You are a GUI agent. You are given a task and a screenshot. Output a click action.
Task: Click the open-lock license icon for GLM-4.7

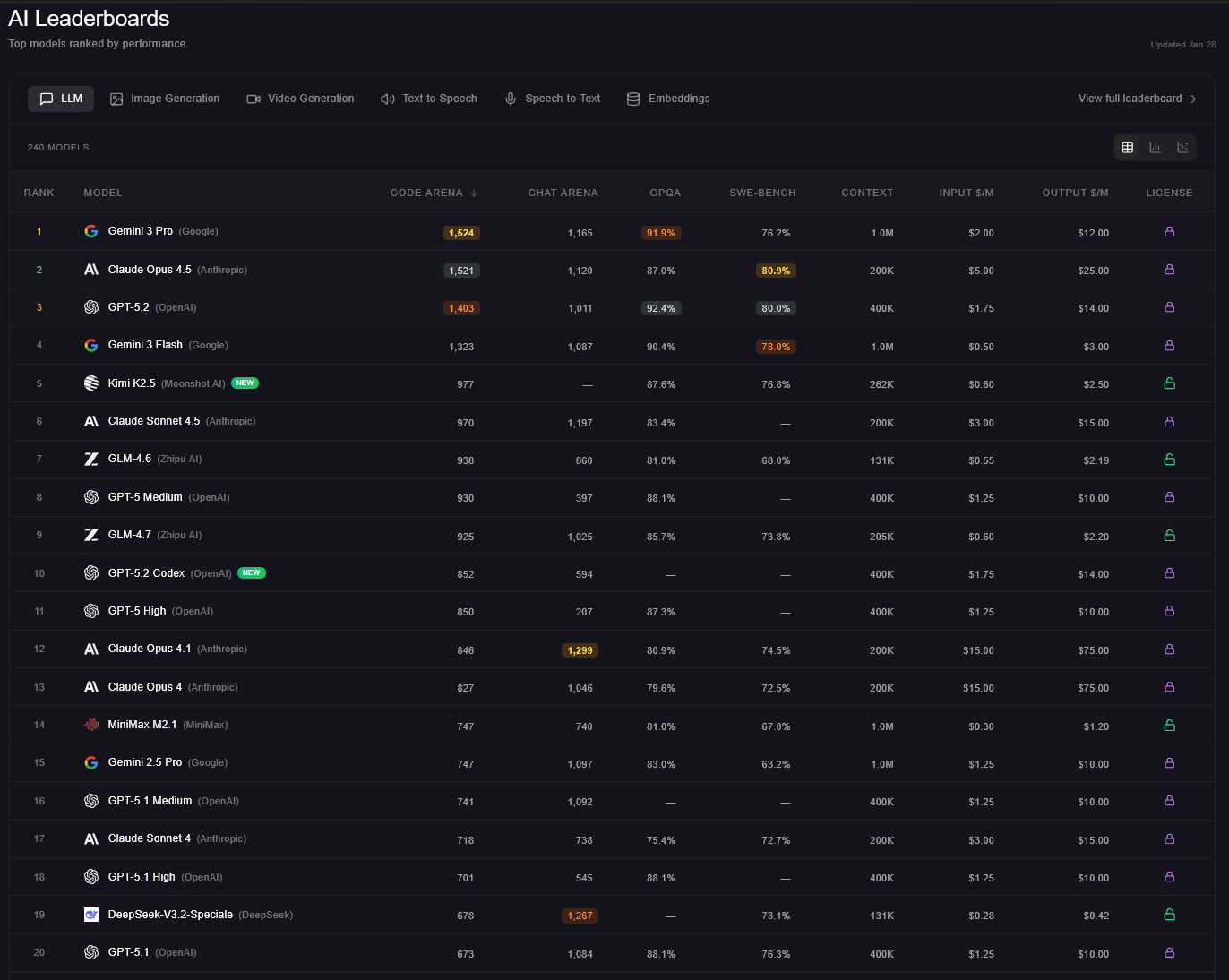point(1169,536)
